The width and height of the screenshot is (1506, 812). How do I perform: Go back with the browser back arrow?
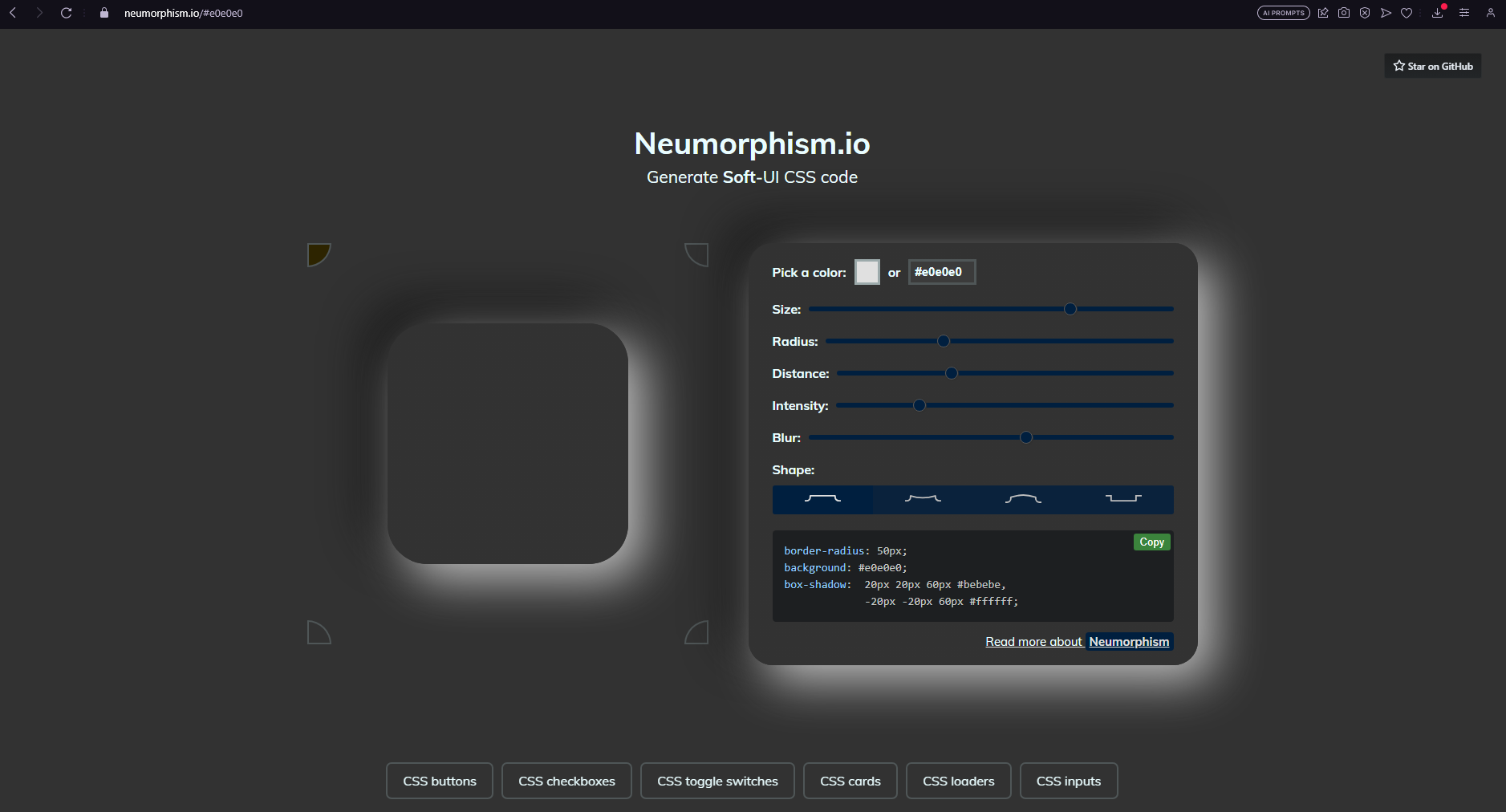(x=13, y=13)
